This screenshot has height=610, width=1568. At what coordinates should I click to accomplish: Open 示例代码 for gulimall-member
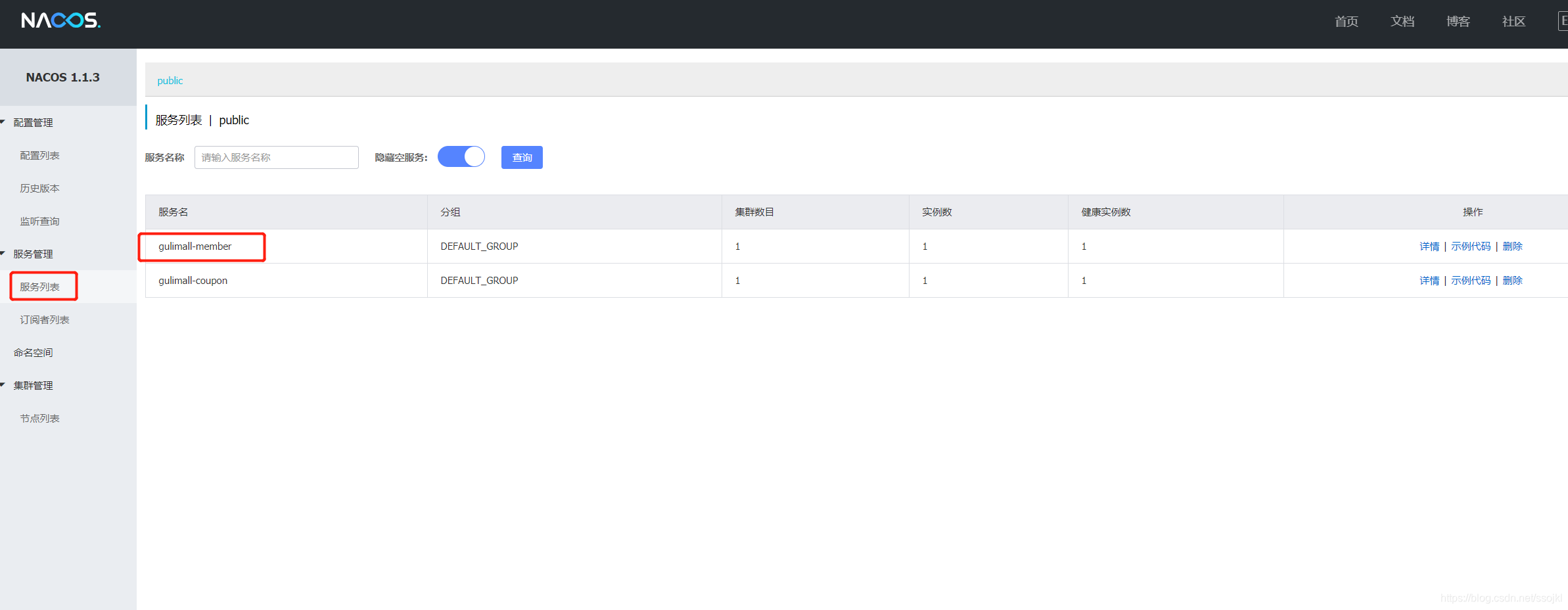point(1471,246)
